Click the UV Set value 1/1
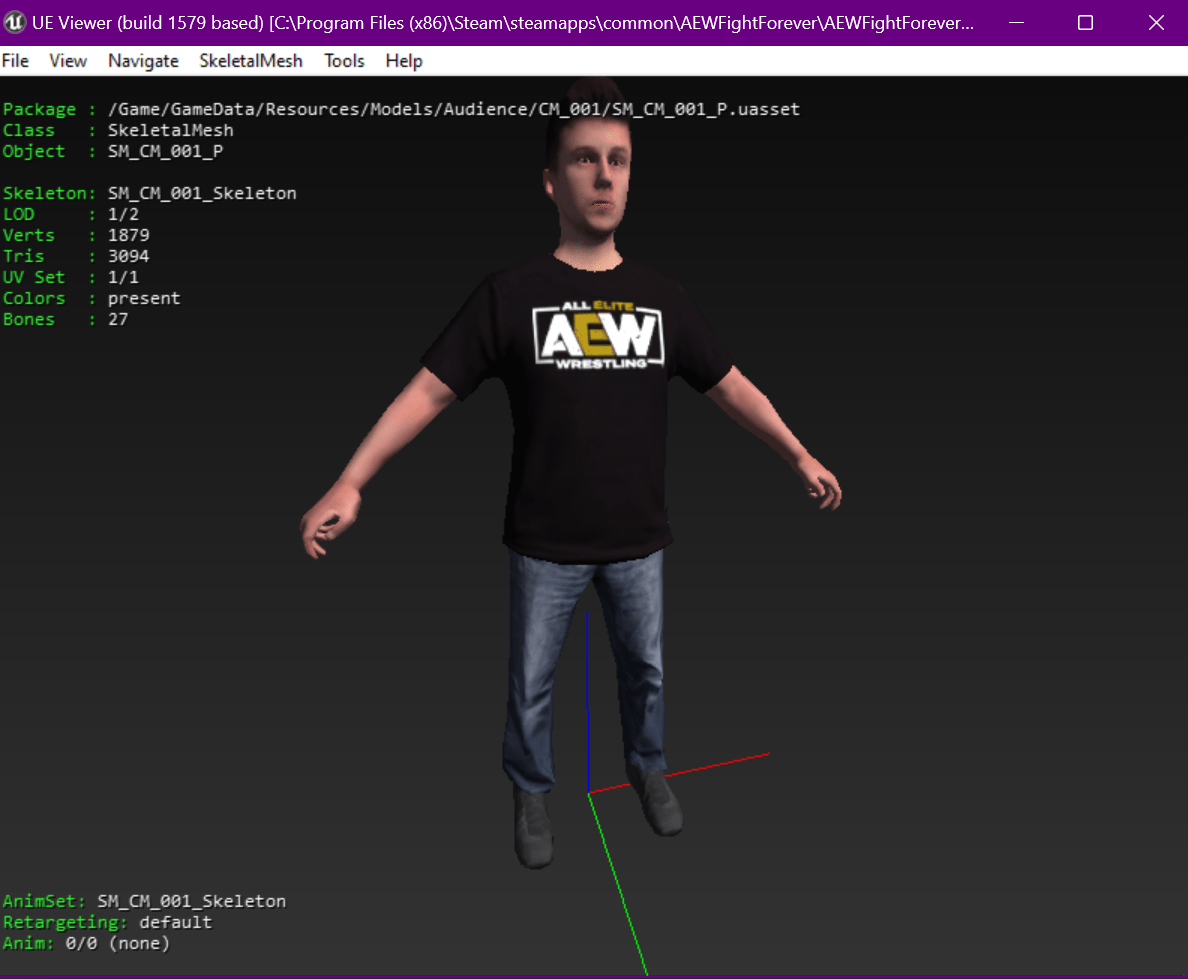The width and height of the screenshot is (1188, 979). coord(123,277)
